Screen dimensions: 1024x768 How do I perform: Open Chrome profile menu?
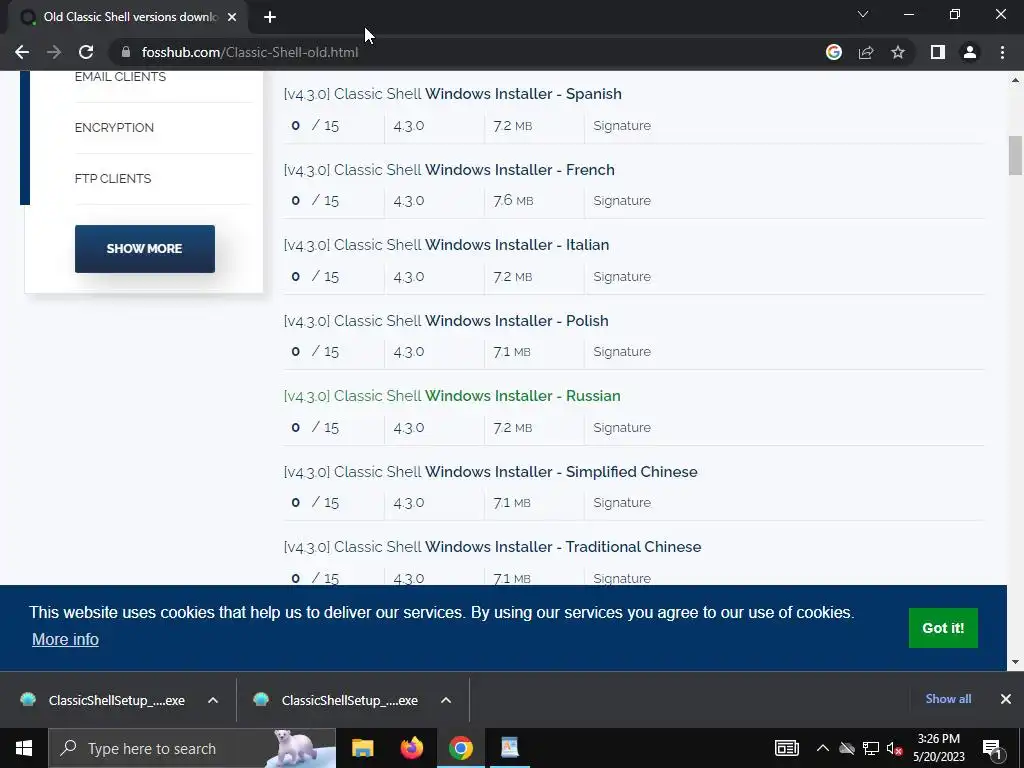coord(970,52)
